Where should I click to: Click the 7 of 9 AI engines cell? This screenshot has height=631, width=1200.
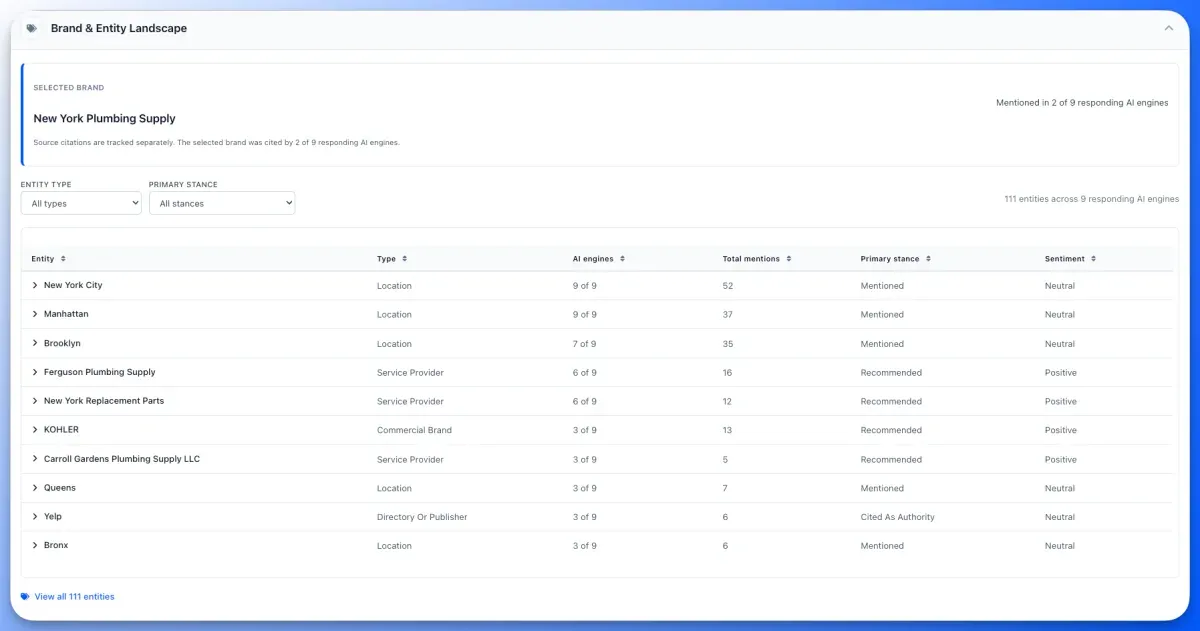585,344
